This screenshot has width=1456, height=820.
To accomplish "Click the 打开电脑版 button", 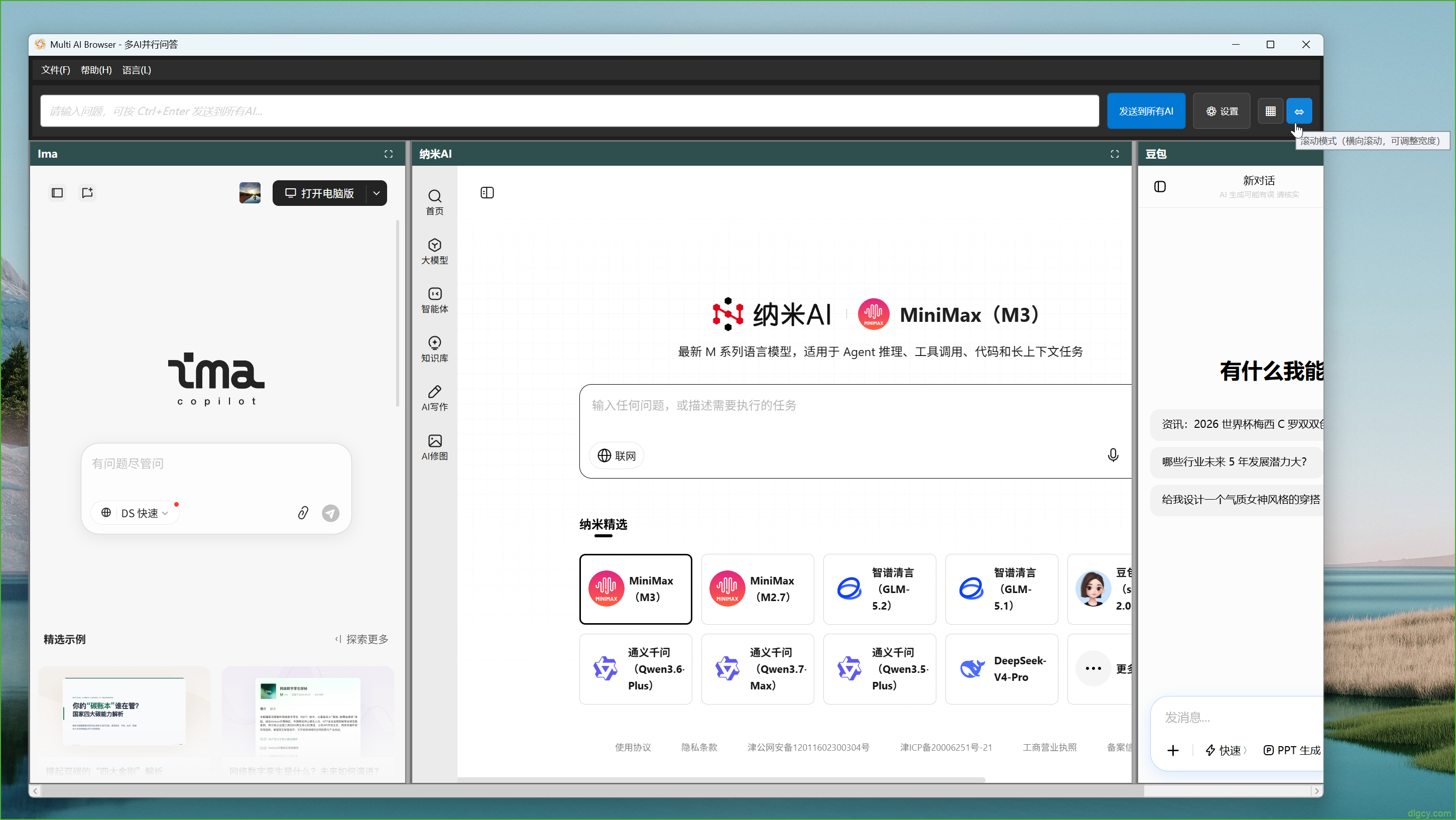I will (319, 193).
